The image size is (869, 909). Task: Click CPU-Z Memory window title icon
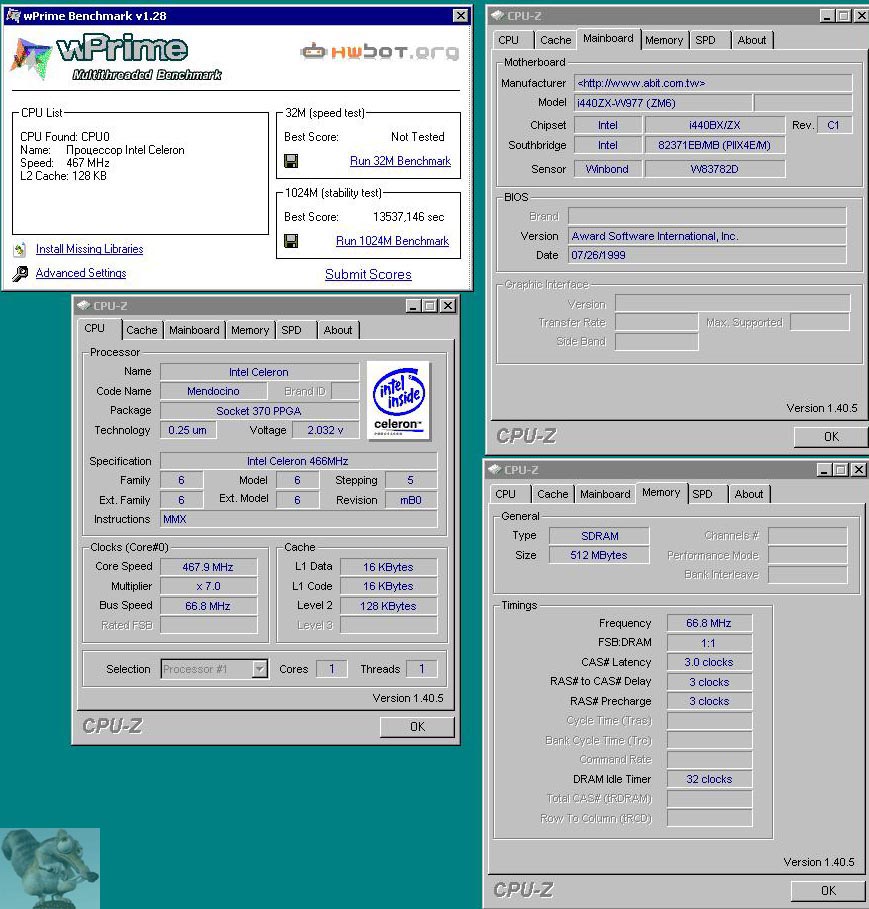tap(495, 469)
